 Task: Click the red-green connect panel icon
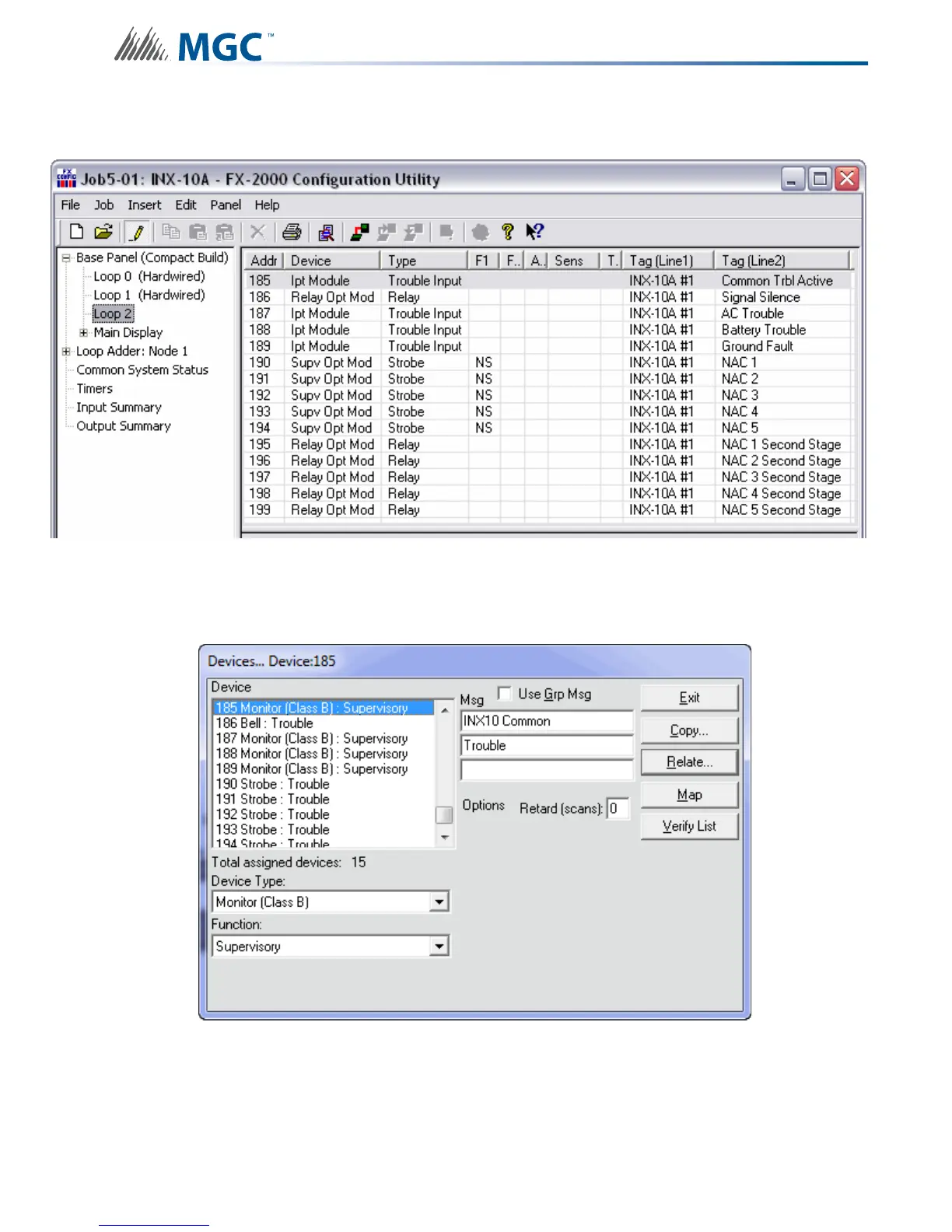[x=359, y=232]
